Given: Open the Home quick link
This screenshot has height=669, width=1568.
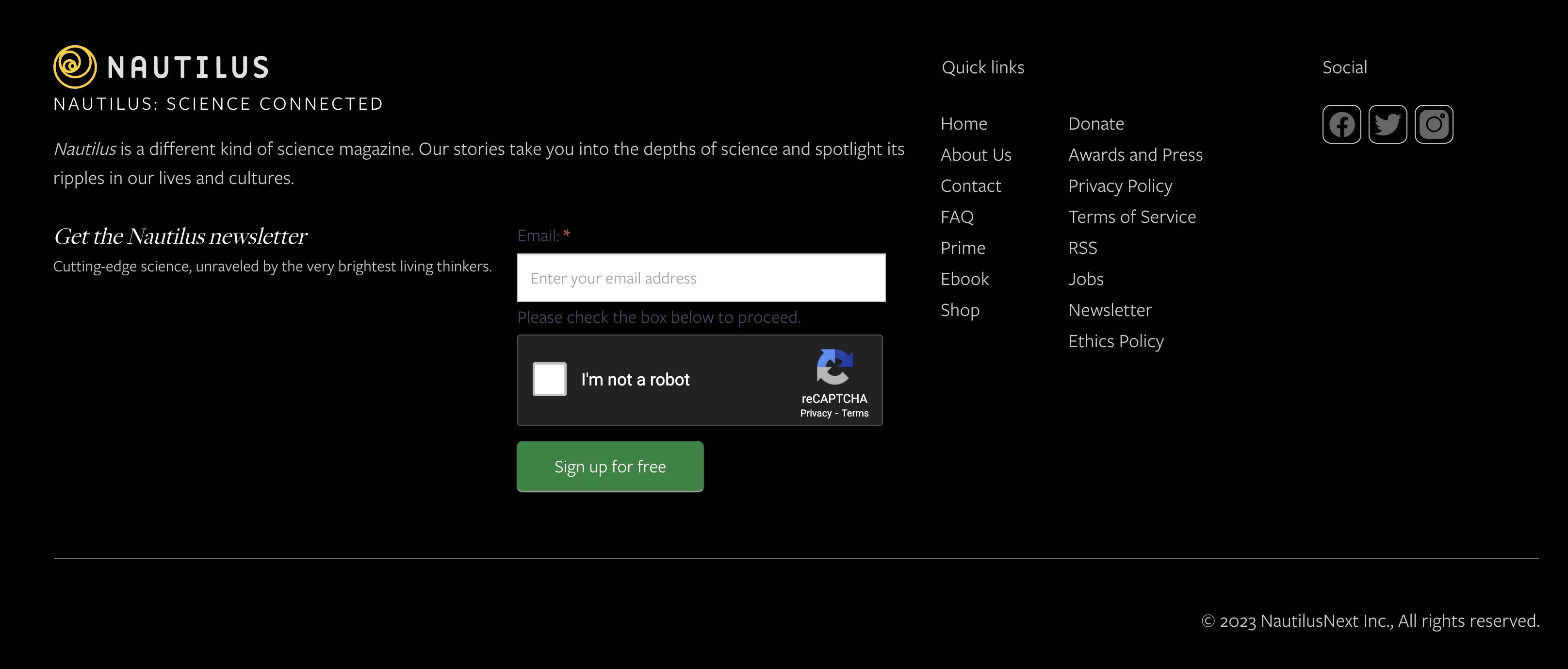Looking at the screenshot, I should 964,124.
